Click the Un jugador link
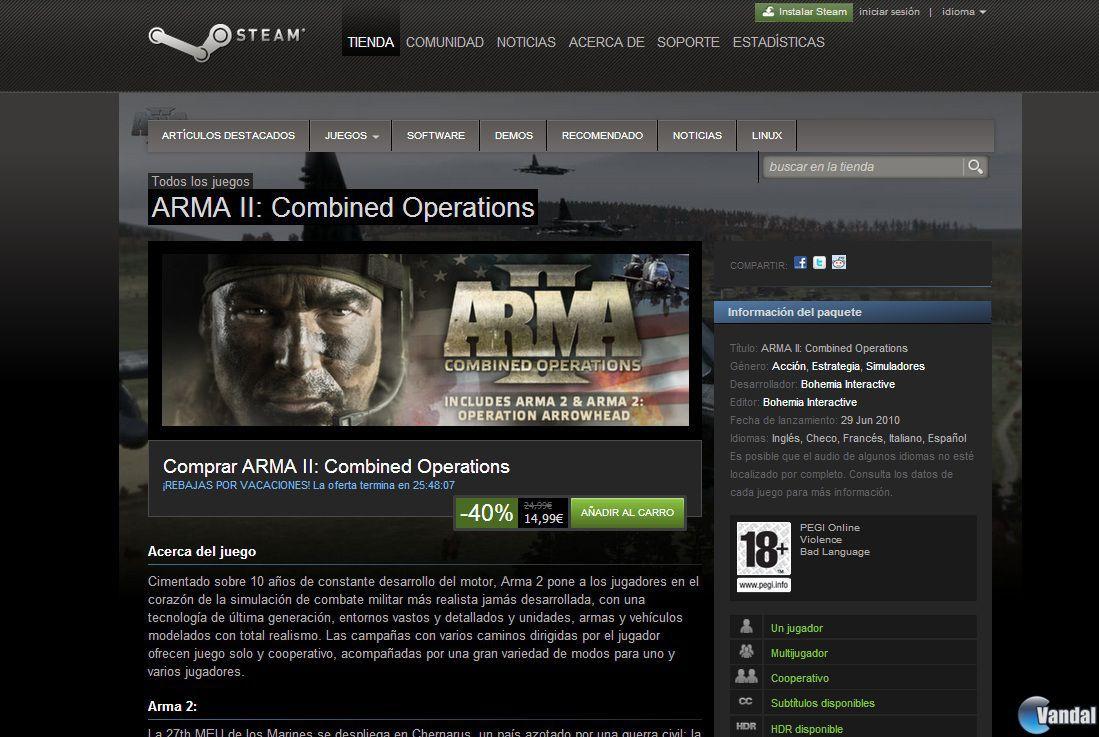The height and width of the screenshot is (737, 1099). click(797, 628)
